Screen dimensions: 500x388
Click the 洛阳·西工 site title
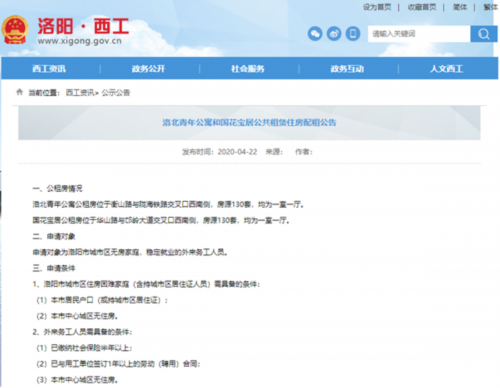point(83,26)
